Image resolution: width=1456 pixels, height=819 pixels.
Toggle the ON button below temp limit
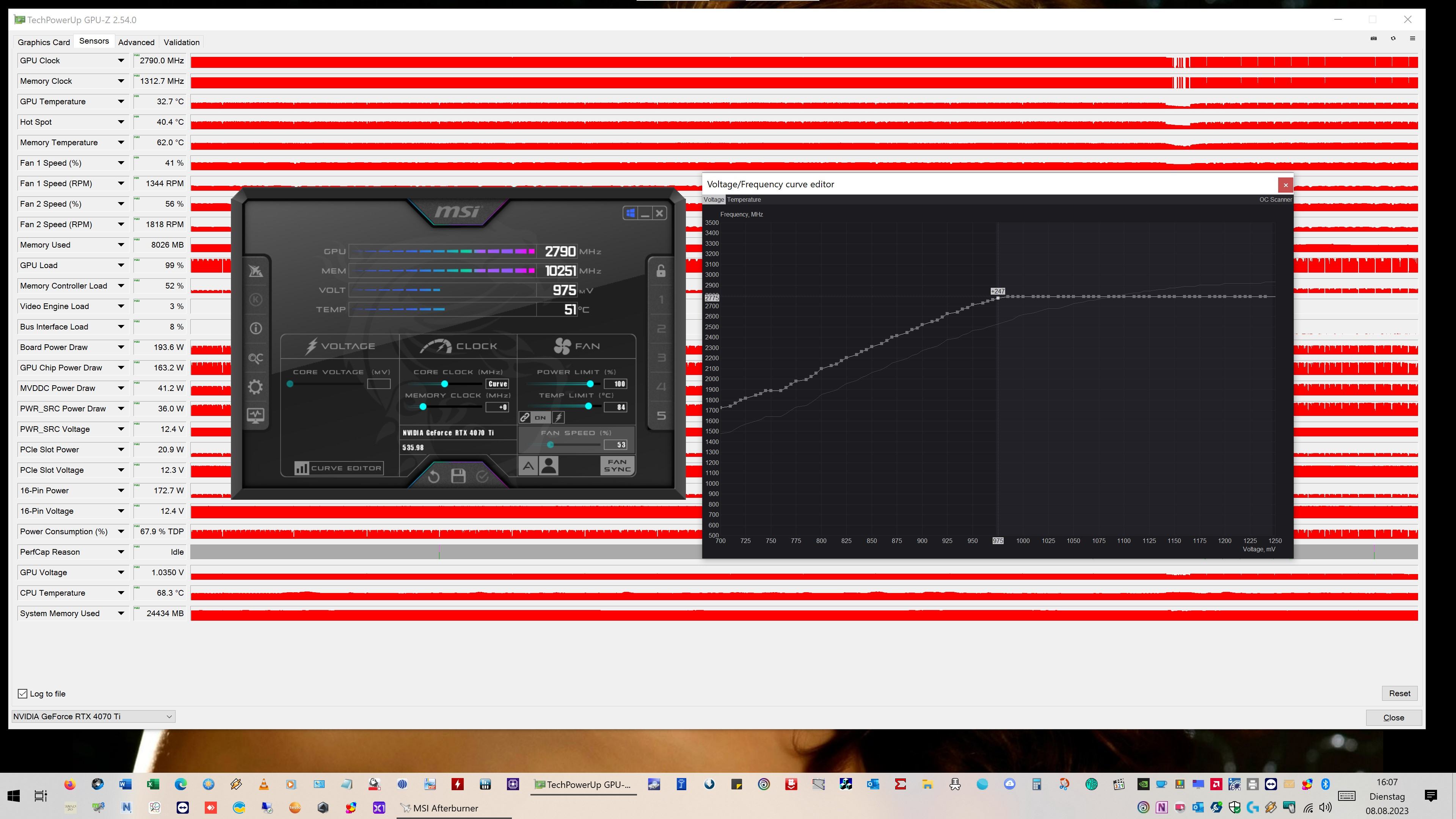[x=540, y=418]
